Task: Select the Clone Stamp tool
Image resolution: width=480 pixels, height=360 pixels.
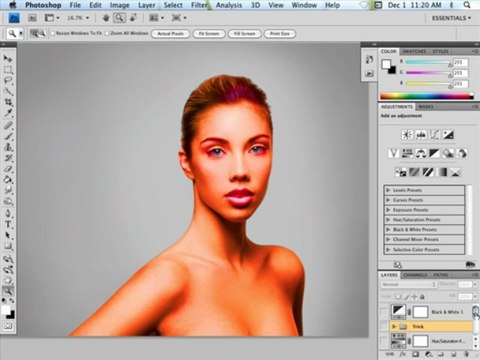Action: [x=8, y=147]
